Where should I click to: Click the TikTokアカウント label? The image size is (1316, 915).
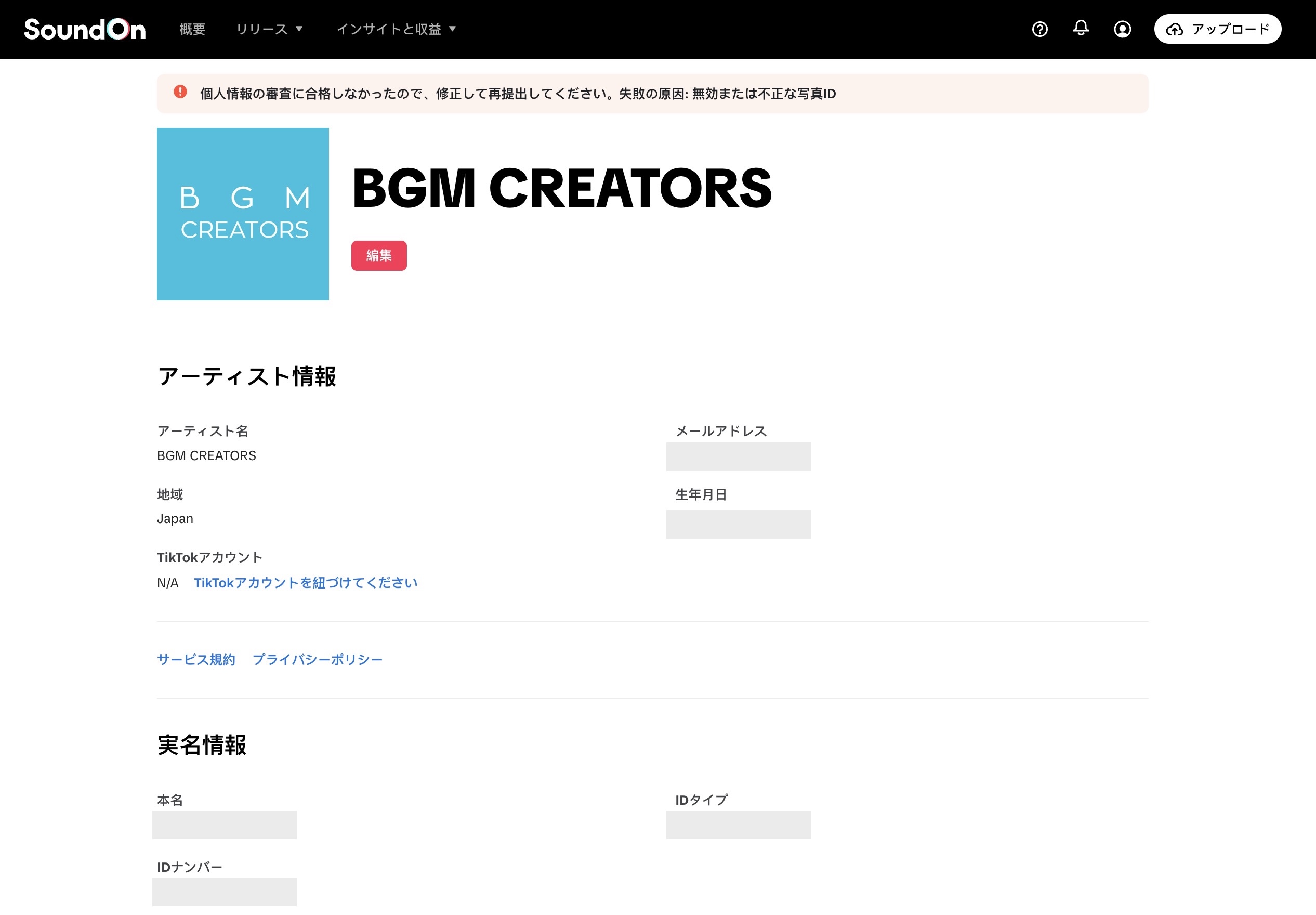(x=210, y=557)
